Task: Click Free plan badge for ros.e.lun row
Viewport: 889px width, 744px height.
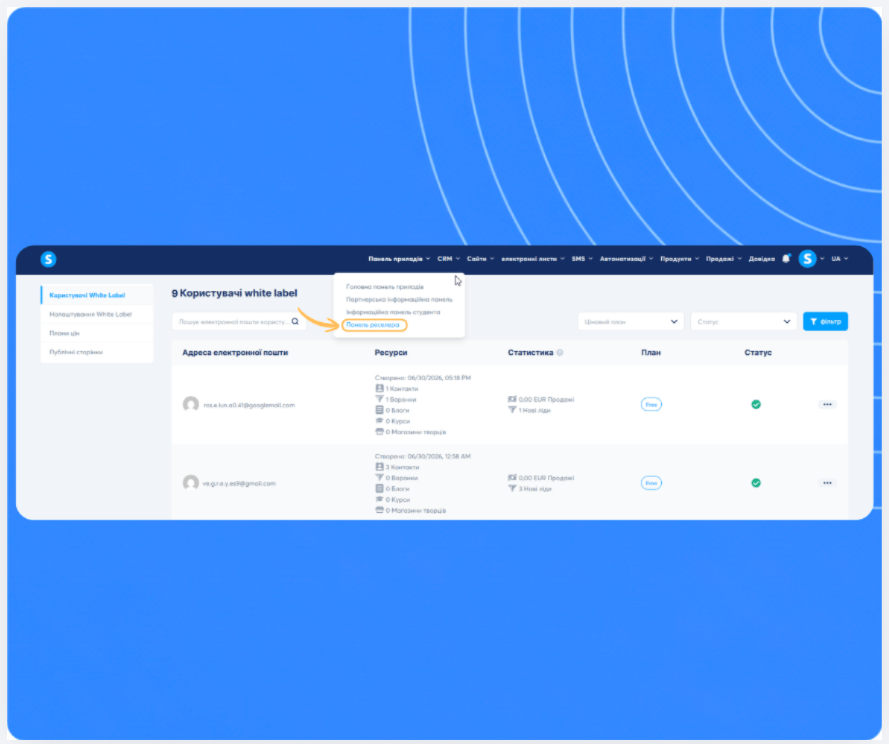Action: pyautogui.click(x=651, y=404)
